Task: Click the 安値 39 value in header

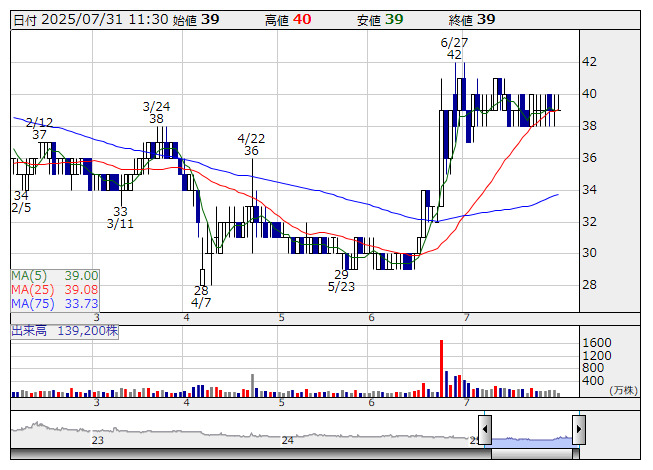Action: [380, 20]
